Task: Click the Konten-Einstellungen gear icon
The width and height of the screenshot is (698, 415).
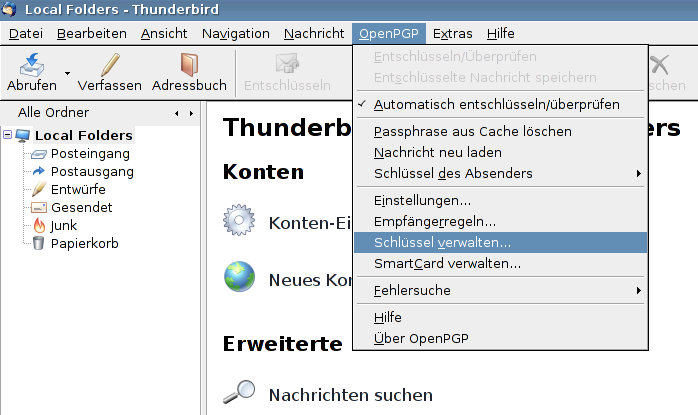Action: [240, 221]
